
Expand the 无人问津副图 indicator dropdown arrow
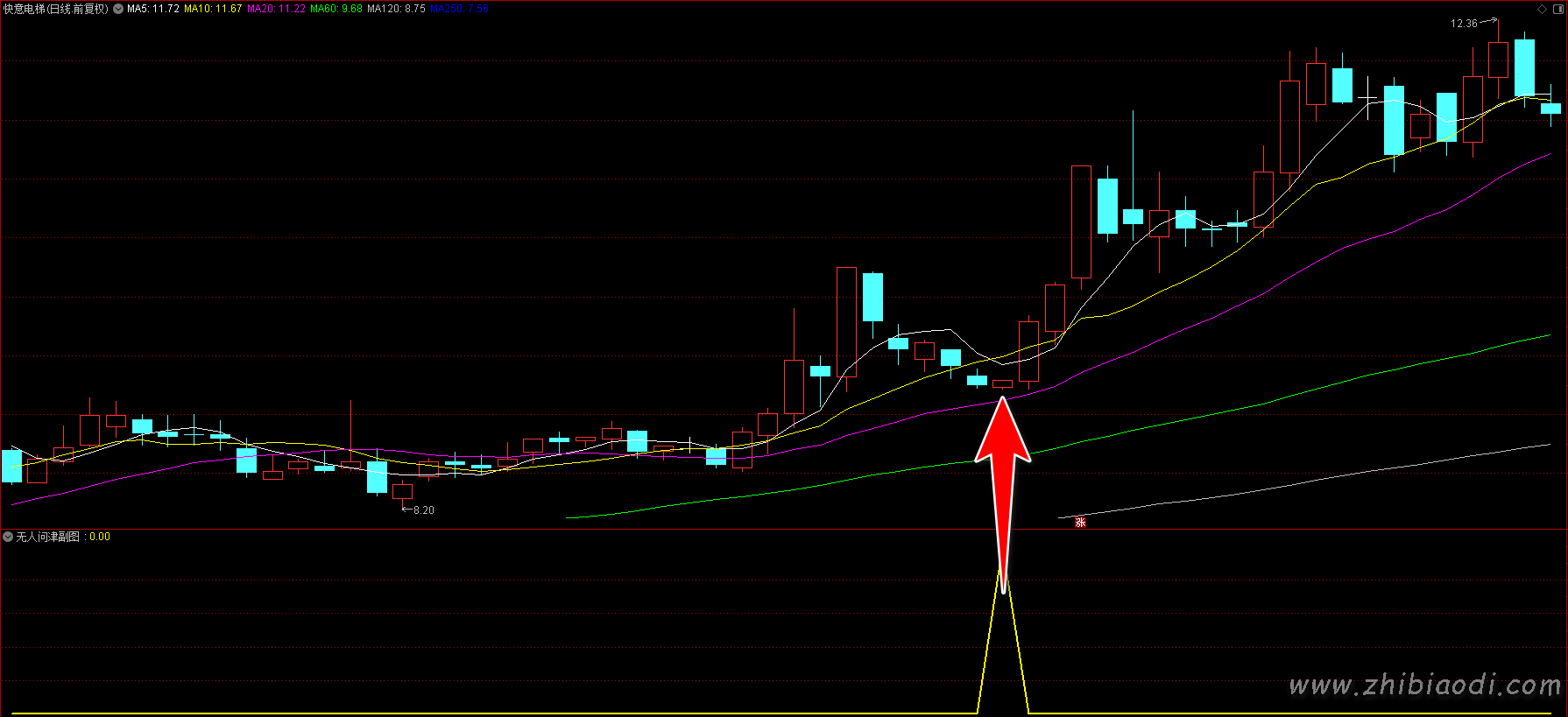8,537
